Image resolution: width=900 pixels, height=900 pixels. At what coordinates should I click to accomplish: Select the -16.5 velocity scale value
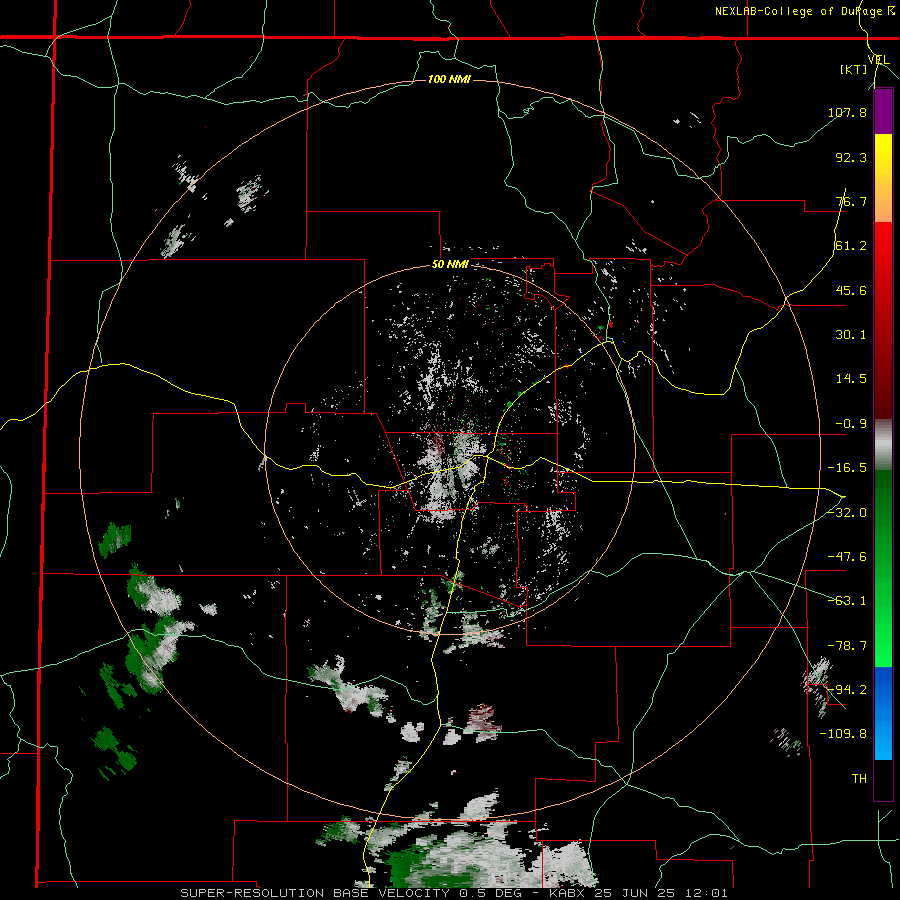847,468
